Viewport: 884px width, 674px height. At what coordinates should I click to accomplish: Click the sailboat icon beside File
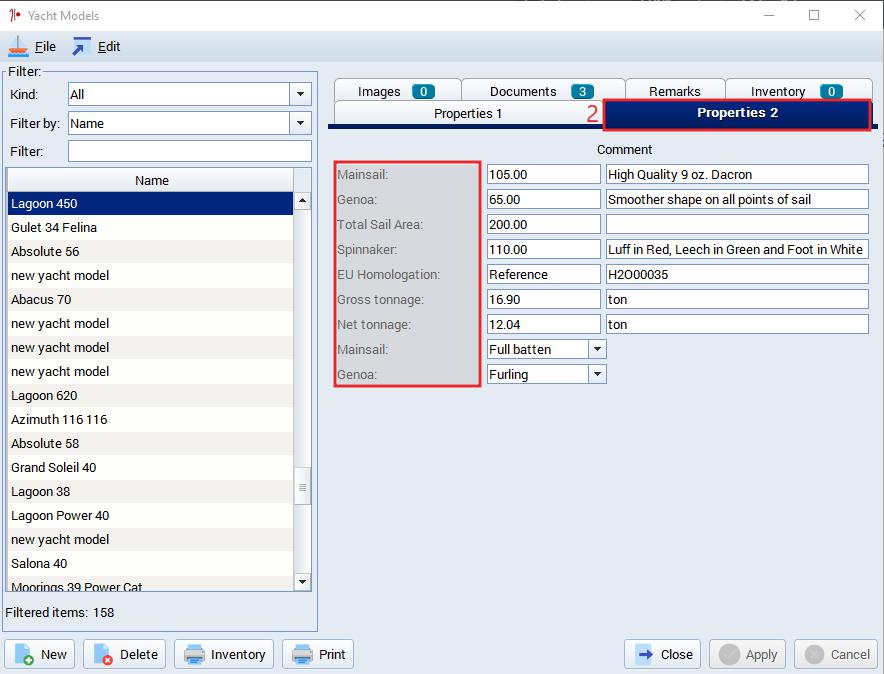point(18,47)
